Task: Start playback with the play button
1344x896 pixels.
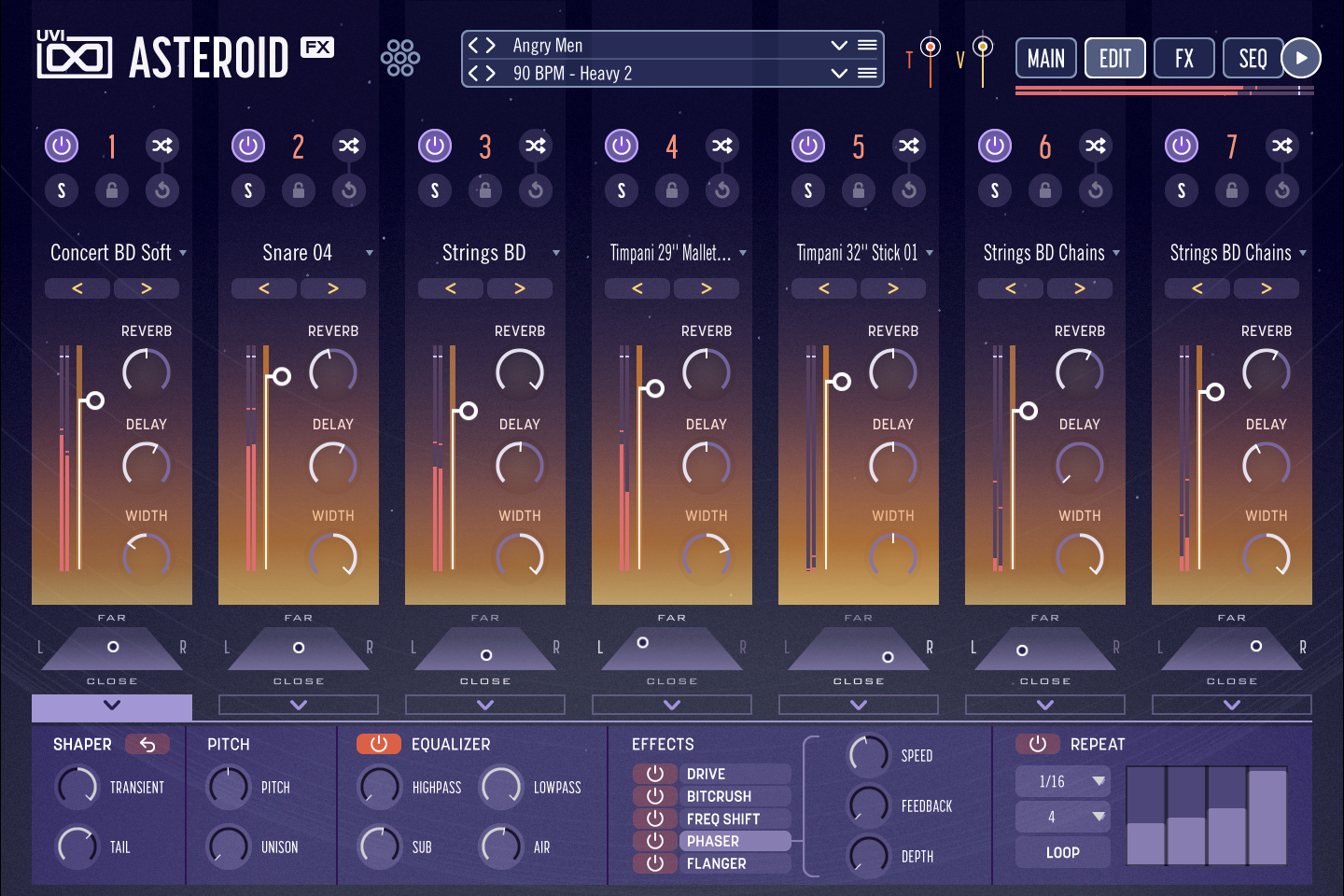Action: tap(1301, 58)
